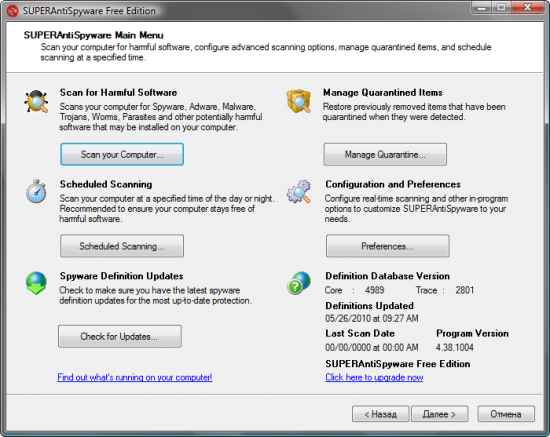The width and height of the screenshot is (550, 437).
Task: Click Check for Updates button
Action: (x=120, y=336)
